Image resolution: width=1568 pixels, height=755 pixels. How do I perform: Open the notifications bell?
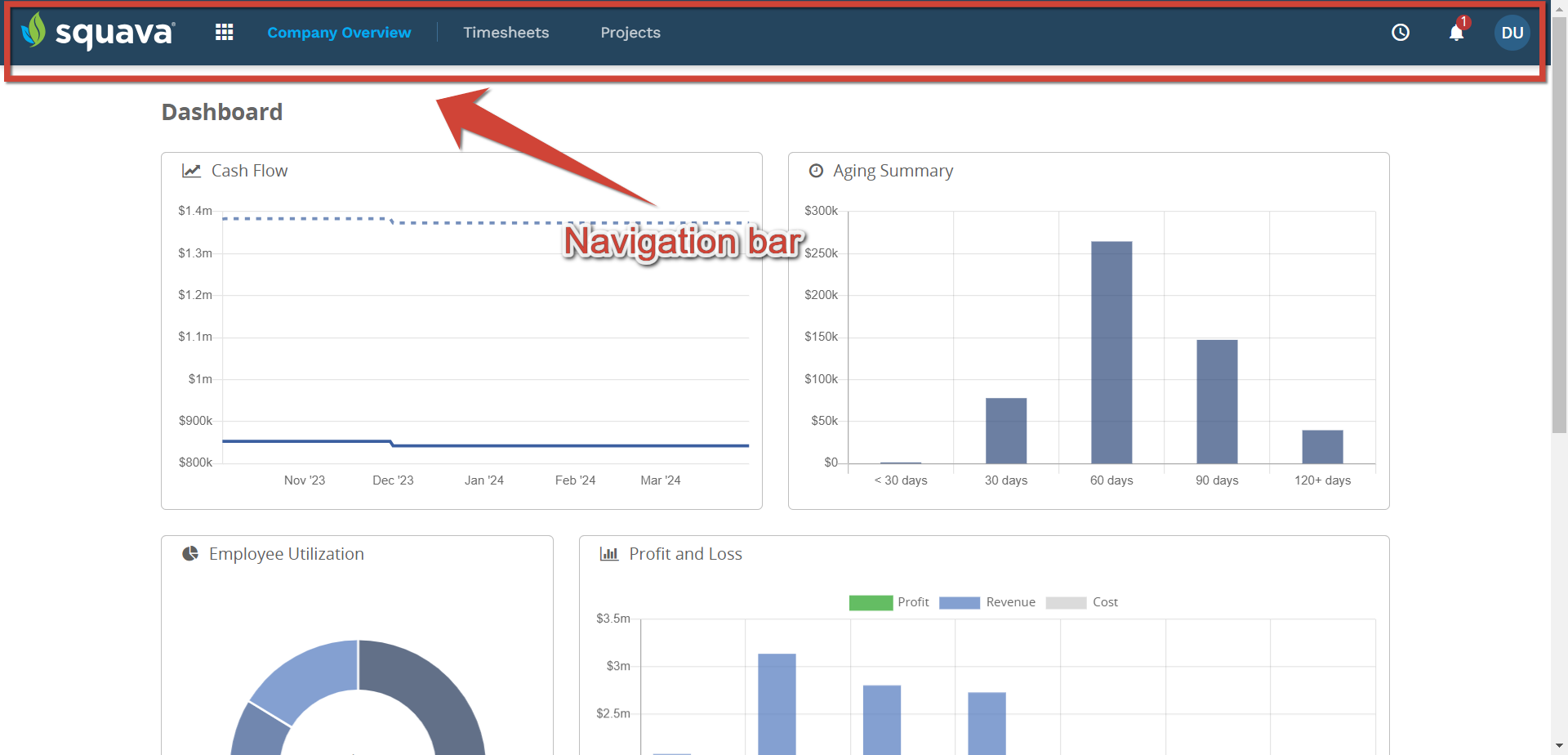(1457, 32)
